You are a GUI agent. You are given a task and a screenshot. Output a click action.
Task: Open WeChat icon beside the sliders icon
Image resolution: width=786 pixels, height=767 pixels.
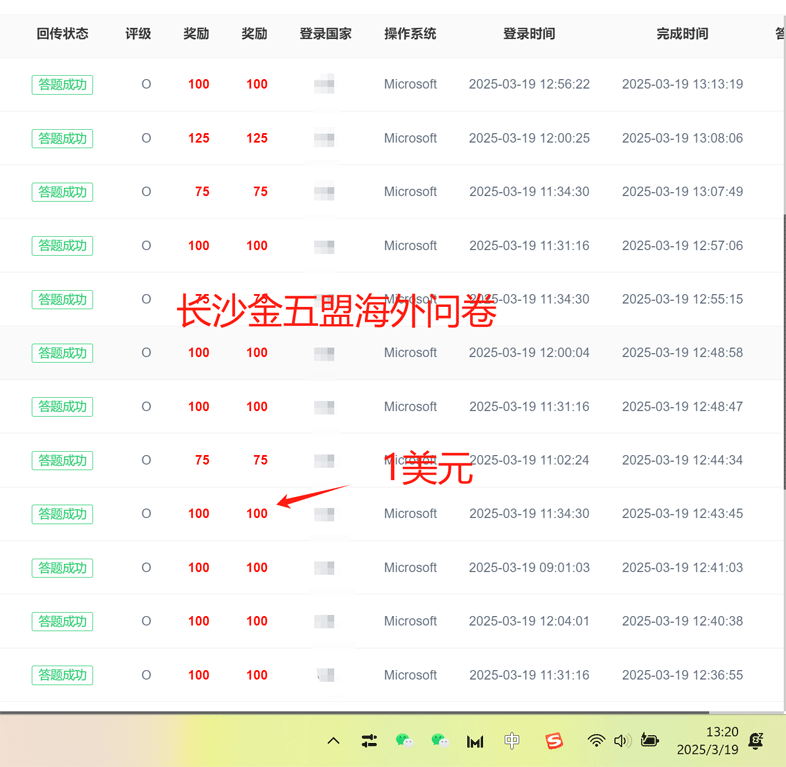(x=404, y=740)
